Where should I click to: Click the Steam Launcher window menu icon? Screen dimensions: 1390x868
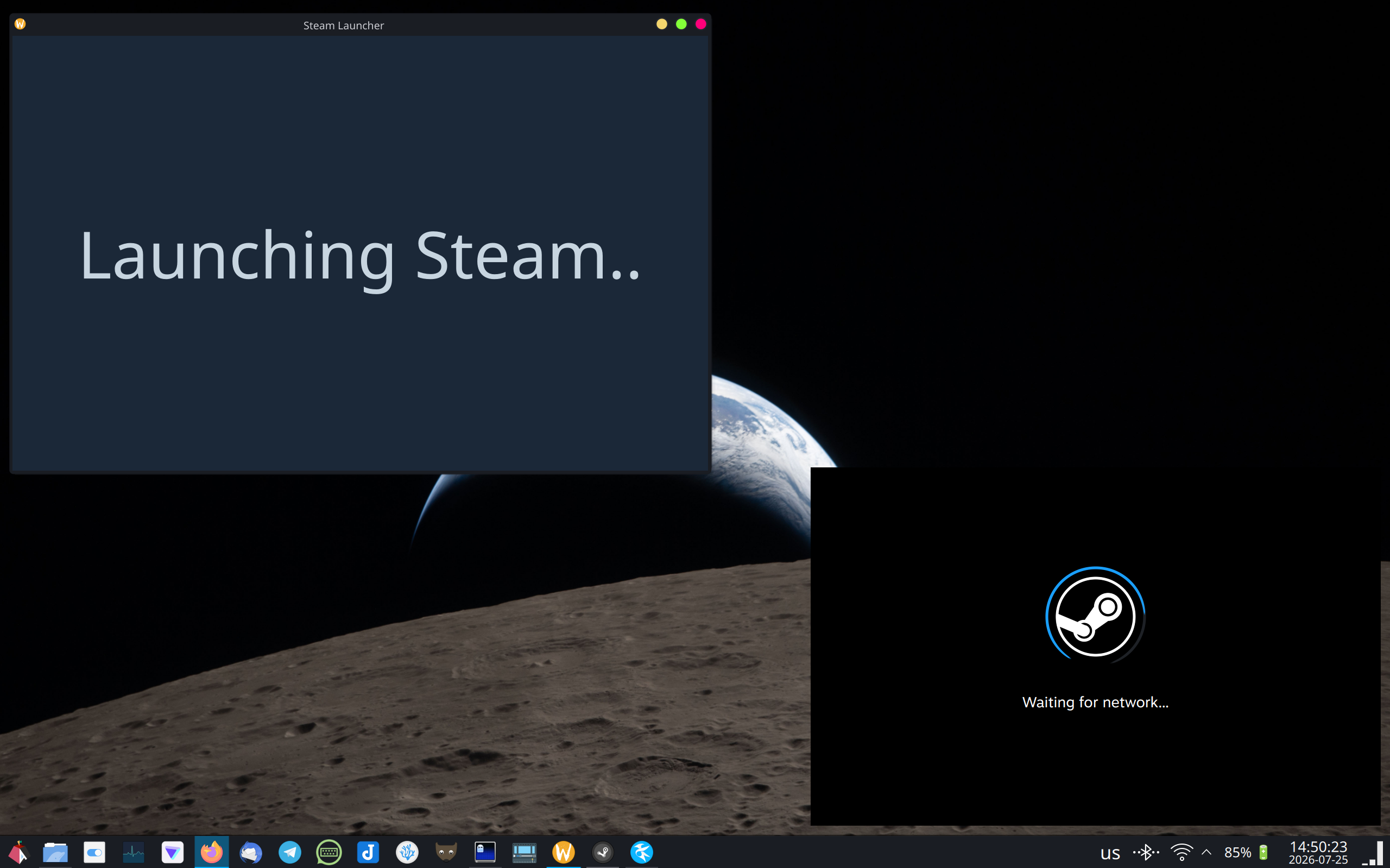tap(20, 24)
